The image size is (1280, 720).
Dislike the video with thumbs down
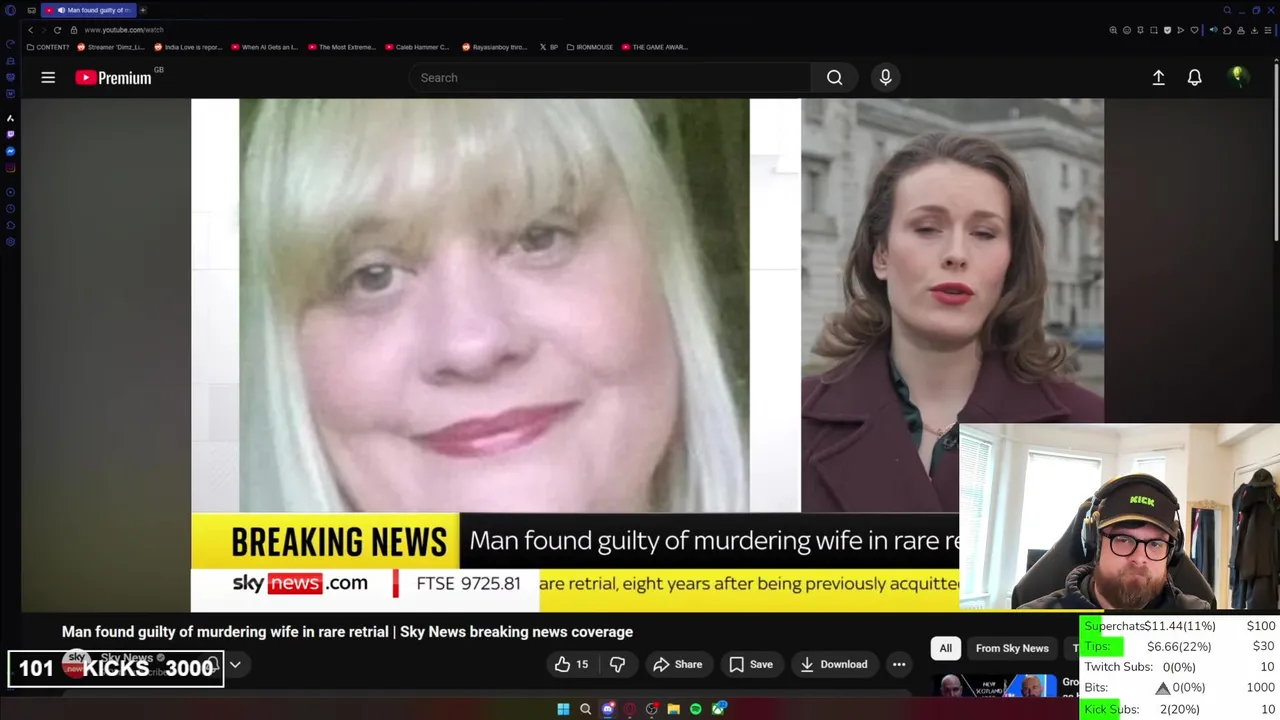[617, 664]
